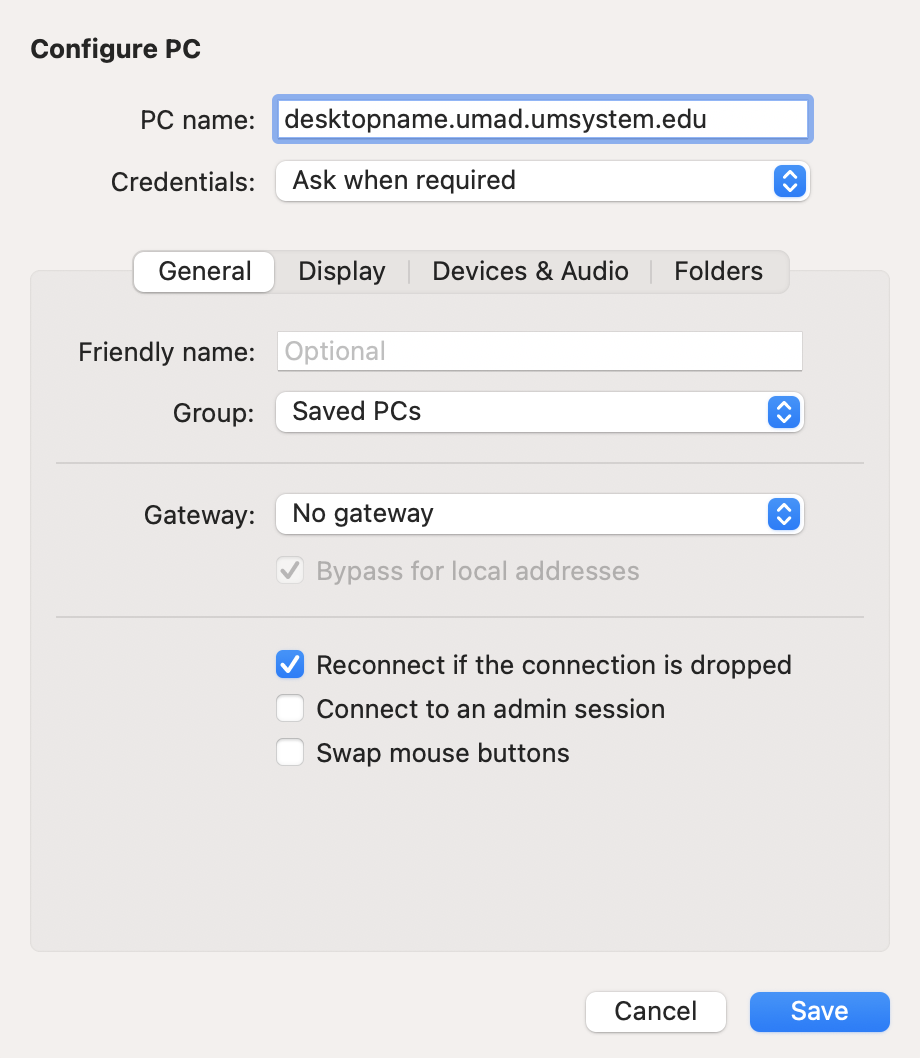Screen dimensions: 920x1058
Task: Open the Credentials dropdown chevron icon
Action: click(x=789, y=181)
